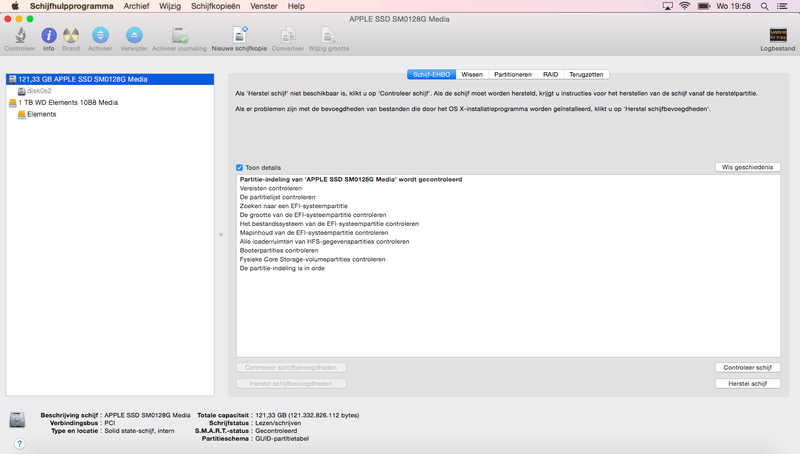Open the Schijfkopieën menu

pyautogui.click(x=215, y=6)
